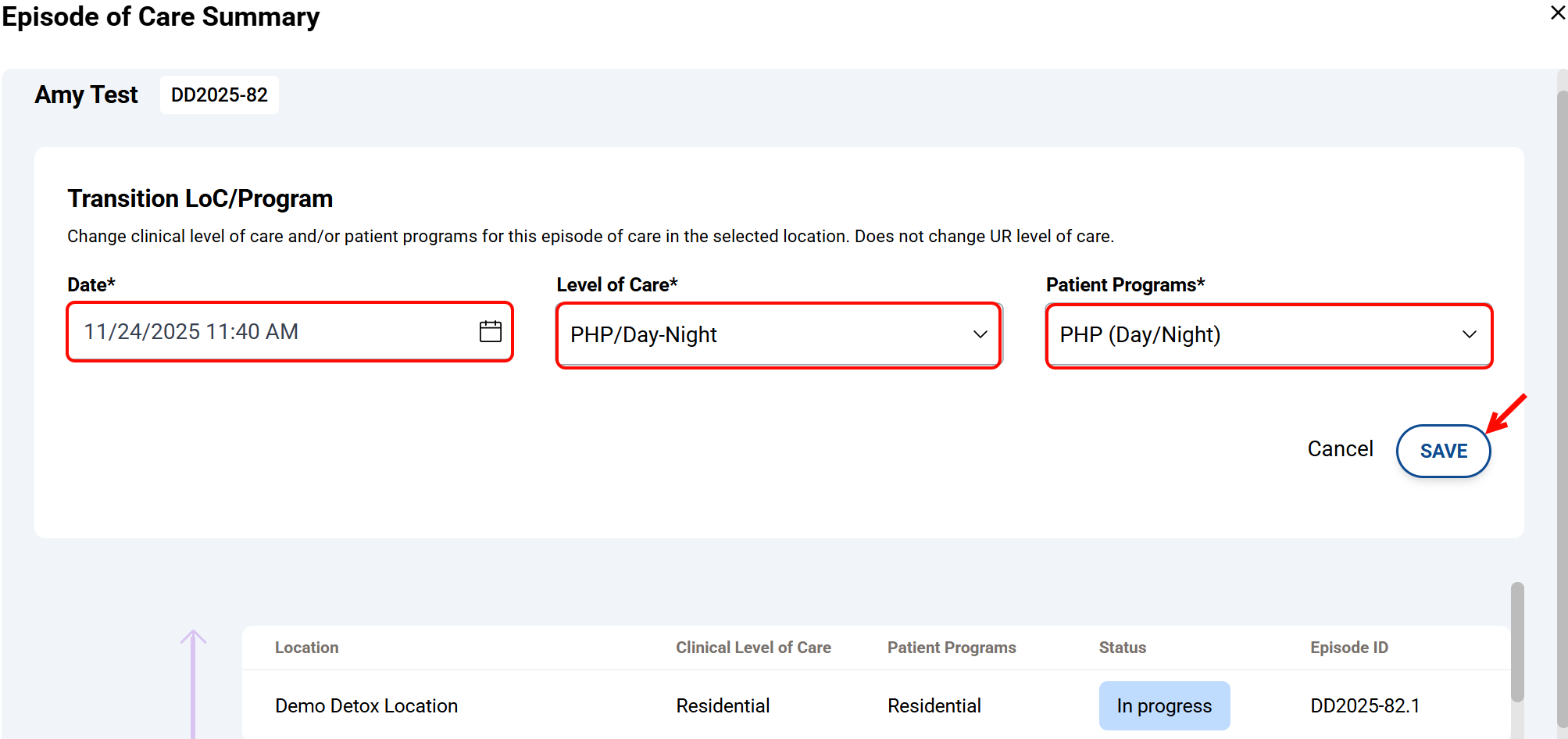Click the episode list inner scrollbar

1516,641
